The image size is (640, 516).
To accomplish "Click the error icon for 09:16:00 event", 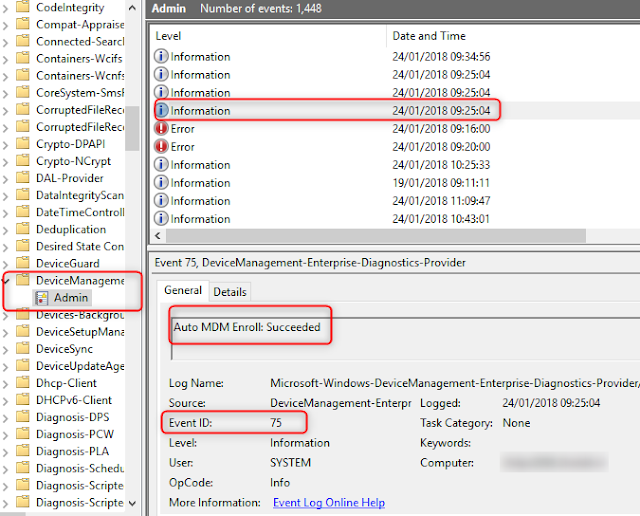I will (161, 128).
